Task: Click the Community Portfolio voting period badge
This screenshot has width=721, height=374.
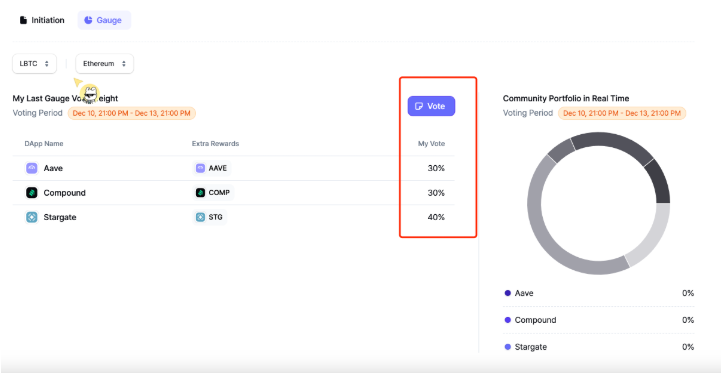Action: [x=622, y=113]
